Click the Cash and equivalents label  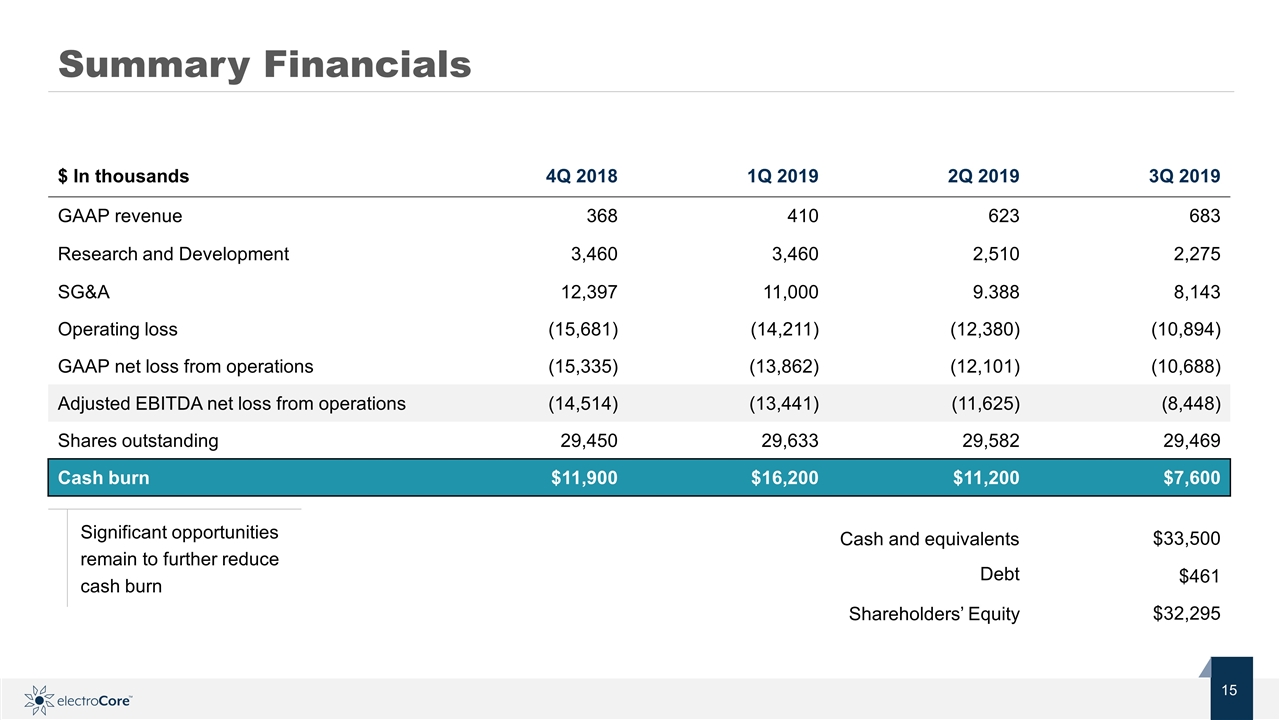930,539
